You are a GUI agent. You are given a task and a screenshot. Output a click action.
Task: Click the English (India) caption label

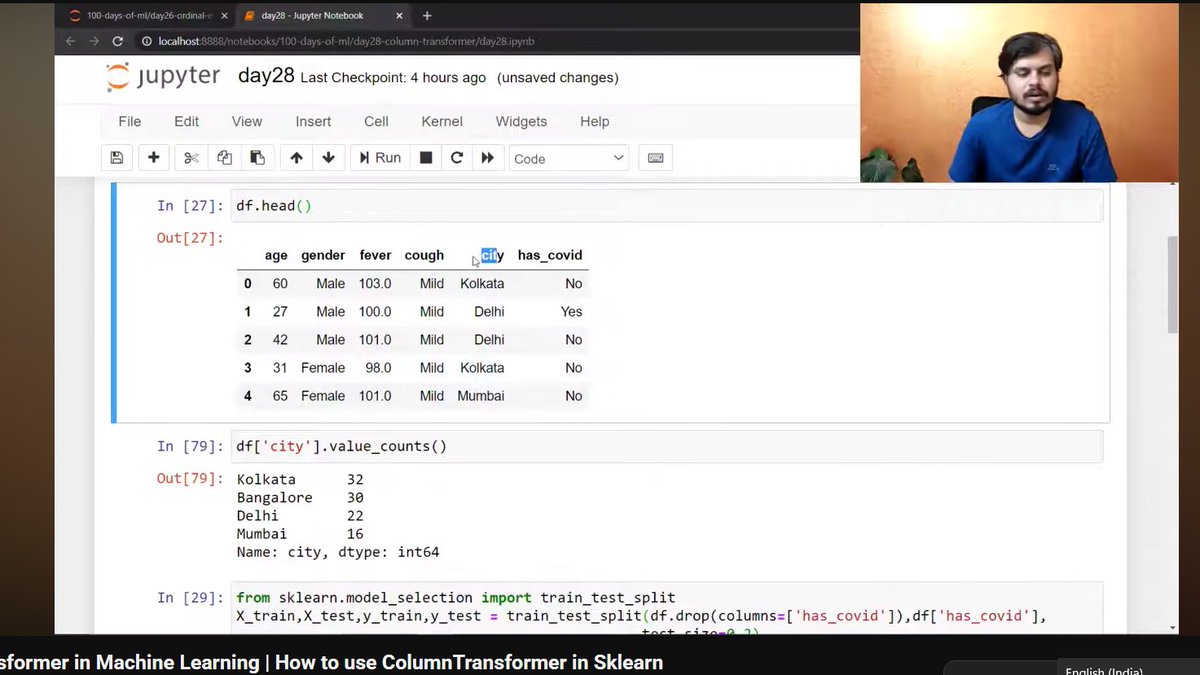(x=1104, y=670)
